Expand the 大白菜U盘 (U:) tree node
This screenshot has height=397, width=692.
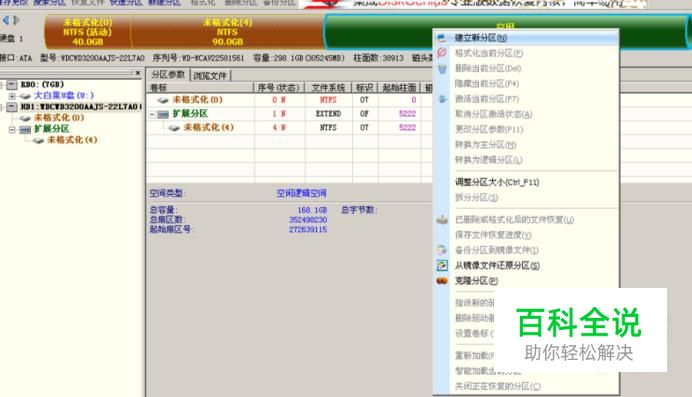[x=12, y=96]
